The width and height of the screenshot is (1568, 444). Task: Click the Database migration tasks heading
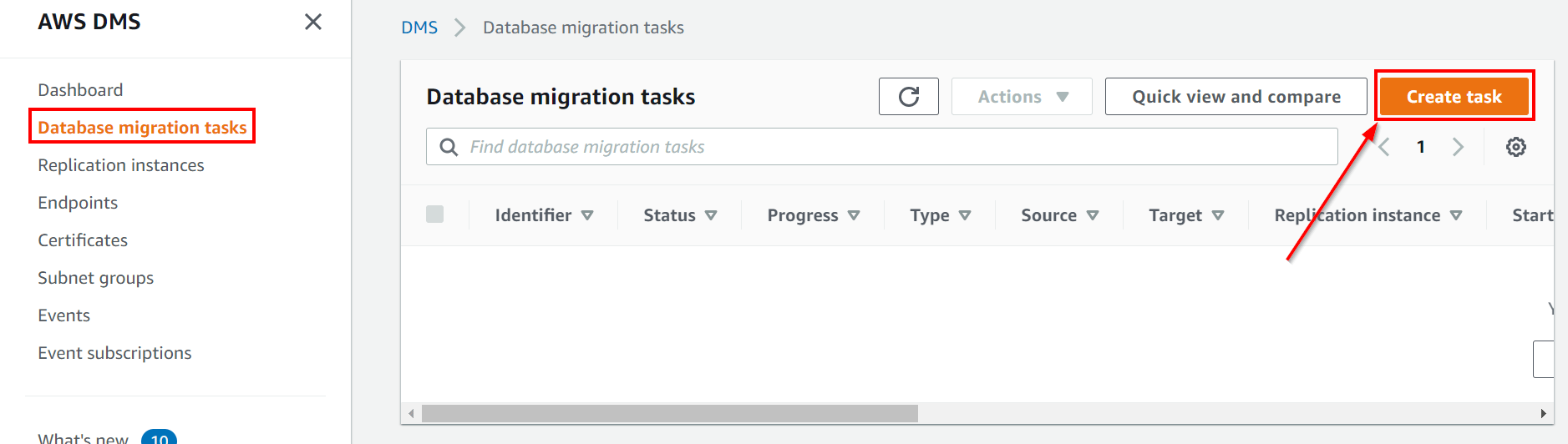click(561, 97)
